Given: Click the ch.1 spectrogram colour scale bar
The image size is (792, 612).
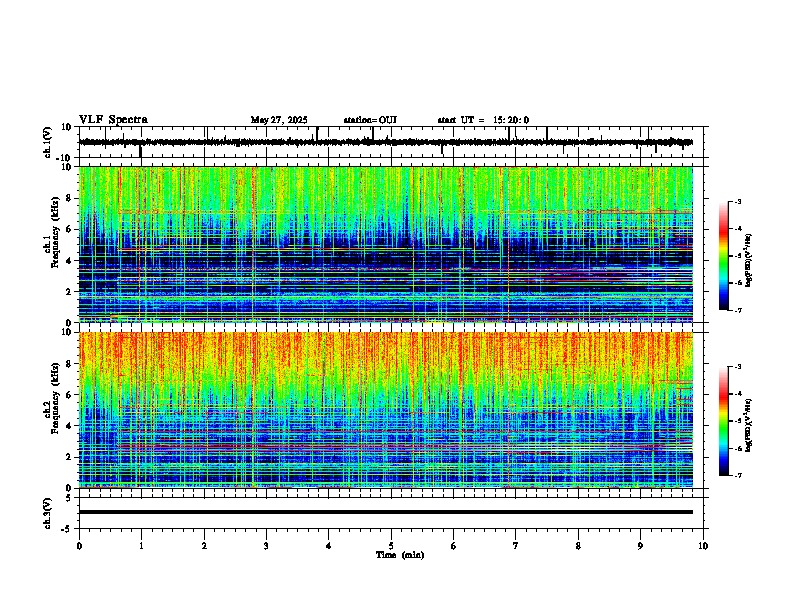Looking at the screenshot, I should pyautogui.click(x=724, y=256).
